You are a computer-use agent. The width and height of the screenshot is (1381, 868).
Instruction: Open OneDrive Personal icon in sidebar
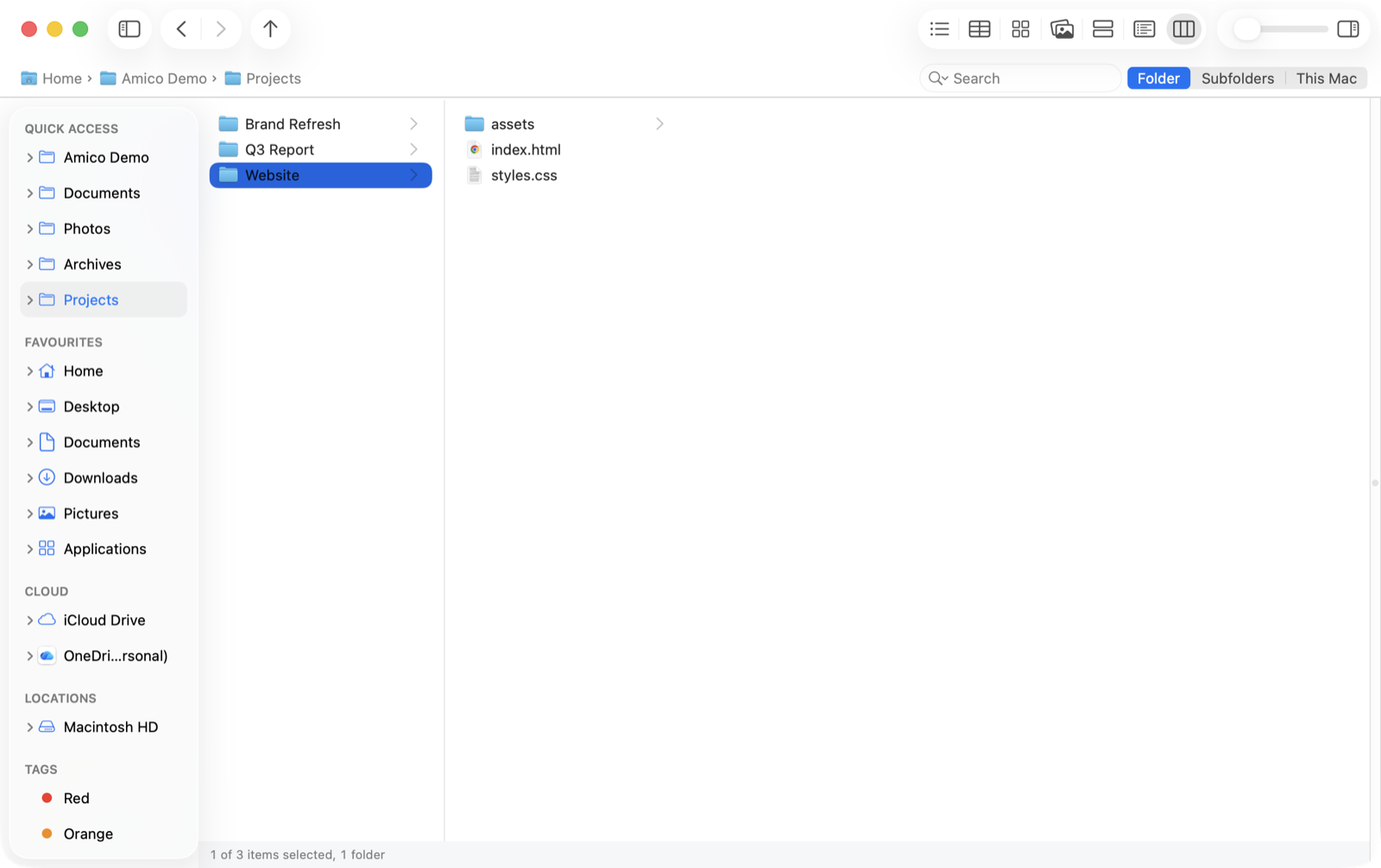click(x=47, y=656)
